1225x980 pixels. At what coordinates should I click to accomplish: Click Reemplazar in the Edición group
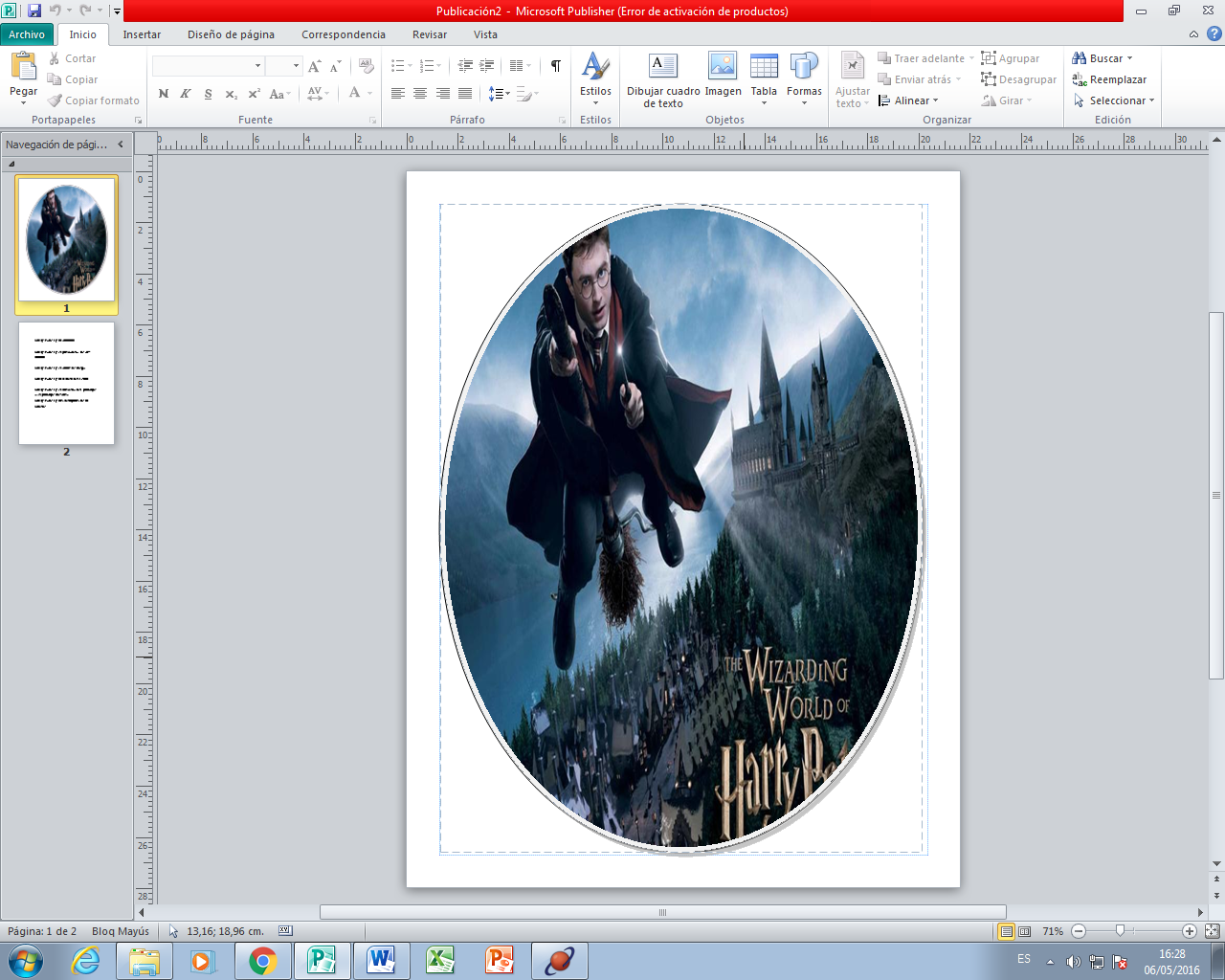1109,79
